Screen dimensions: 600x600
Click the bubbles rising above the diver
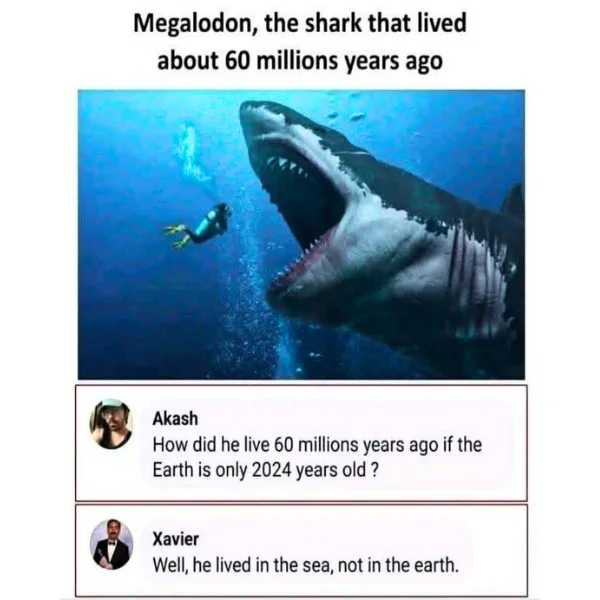tap(191, 151)
